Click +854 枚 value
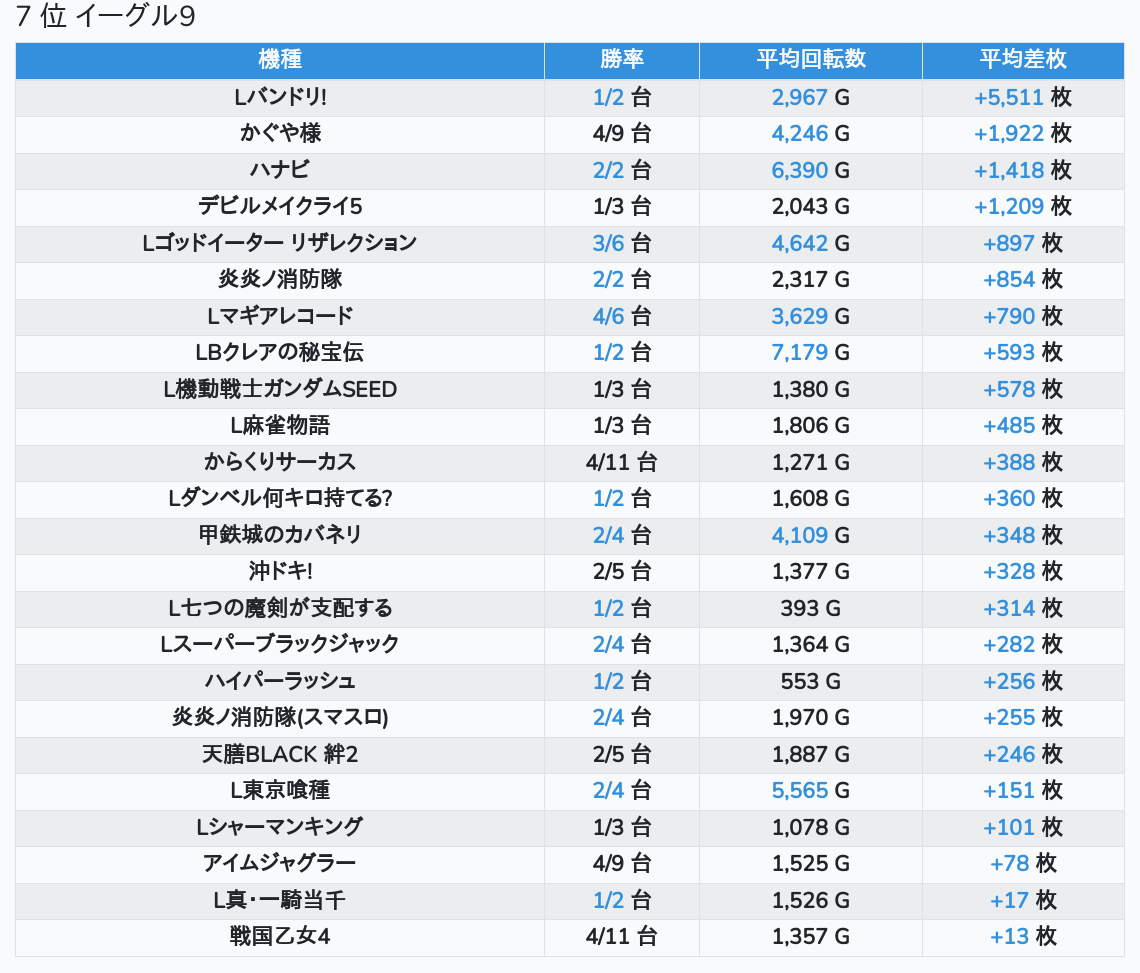 pos(1023,279)
